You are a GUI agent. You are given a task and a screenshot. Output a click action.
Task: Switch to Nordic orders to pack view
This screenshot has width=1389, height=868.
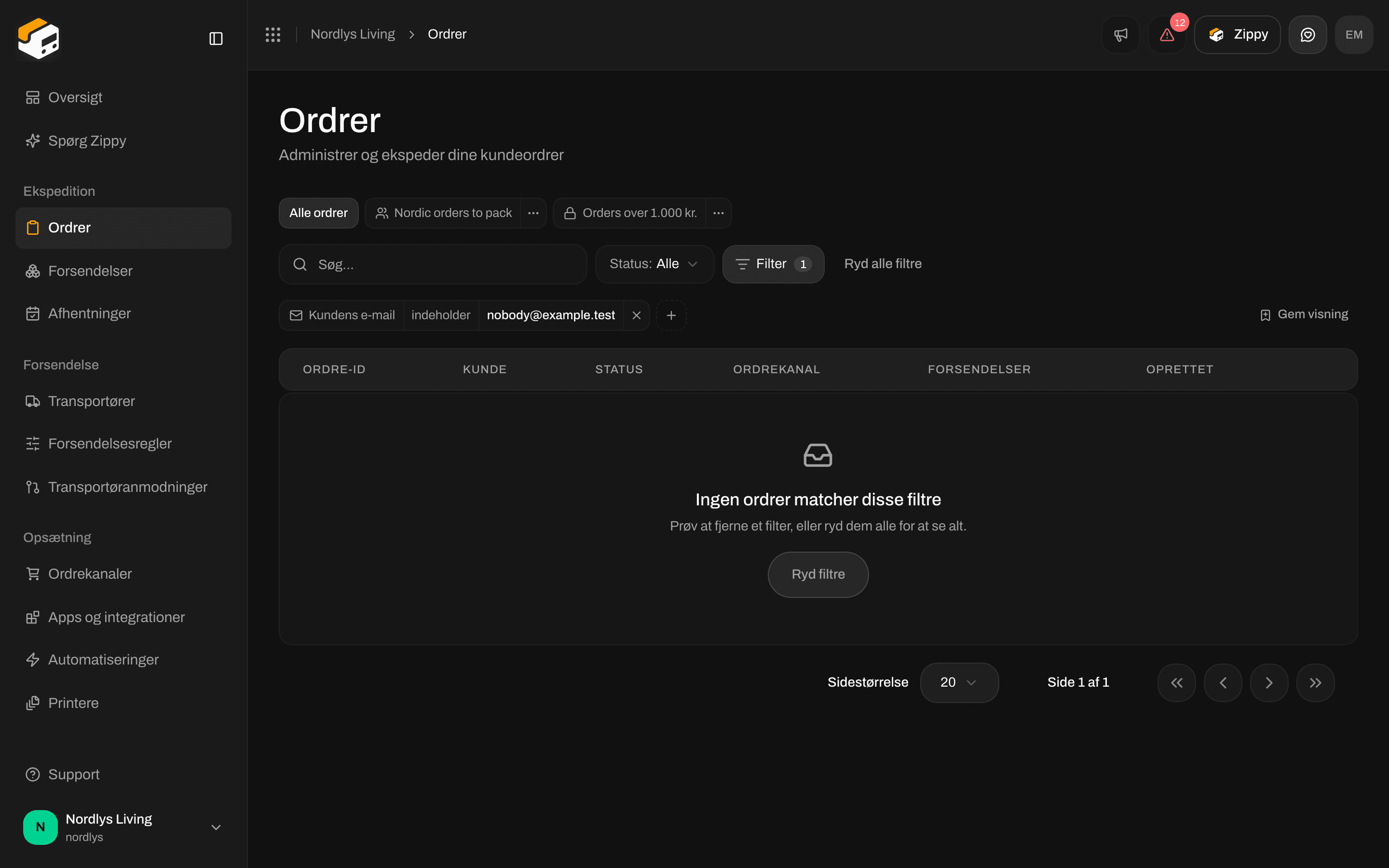tap(443, 213)
